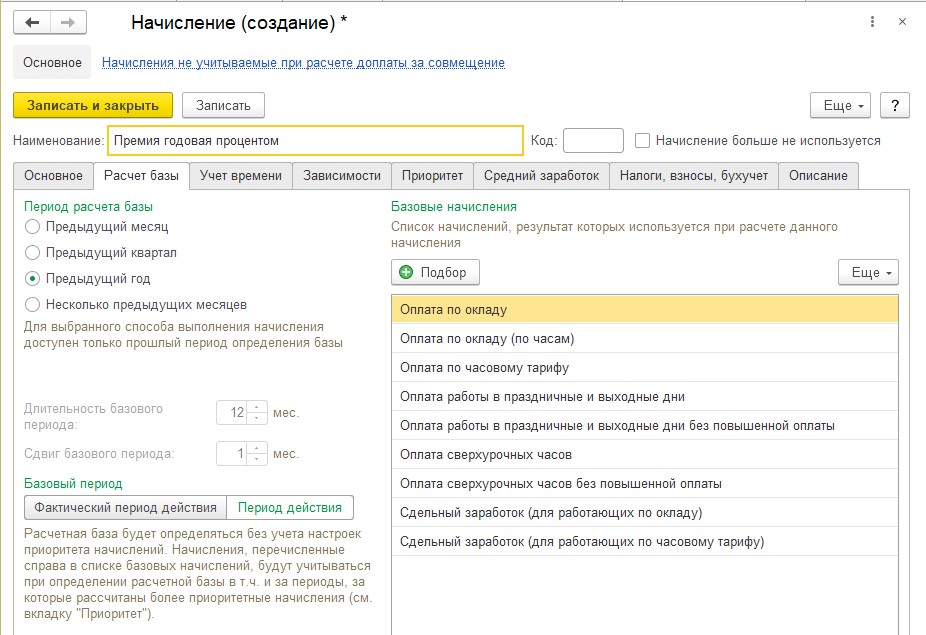
Task: Select the Предыдущий месяц radio button
Action: [x=32, y=227]
